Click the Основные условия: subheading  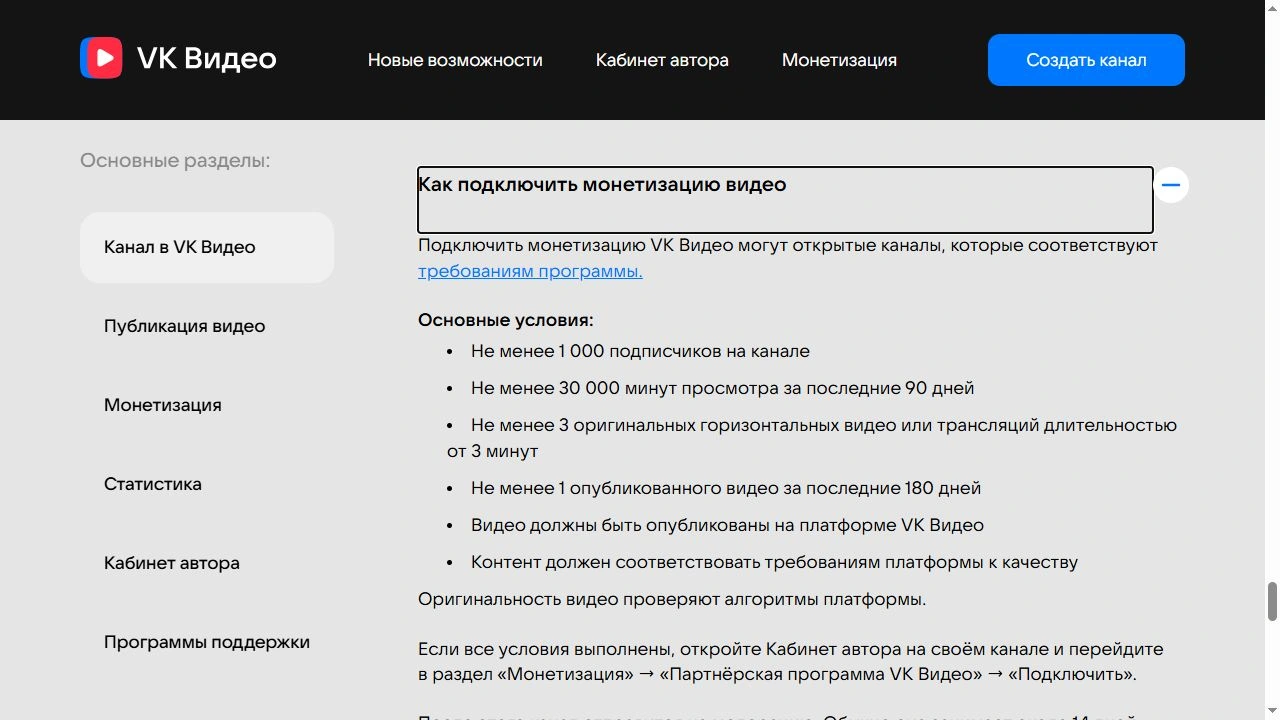coord(506,320)
